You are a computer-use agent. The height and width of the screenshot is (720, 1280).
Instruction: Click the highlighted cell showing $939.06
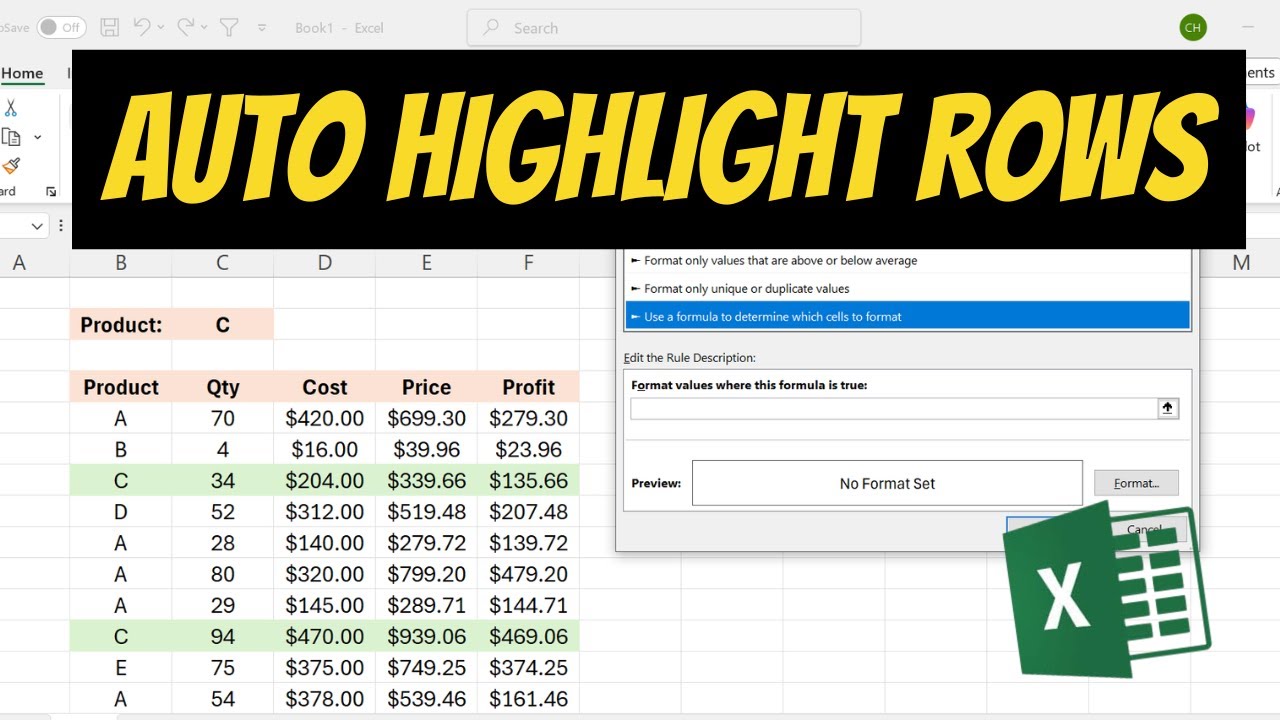427,636
